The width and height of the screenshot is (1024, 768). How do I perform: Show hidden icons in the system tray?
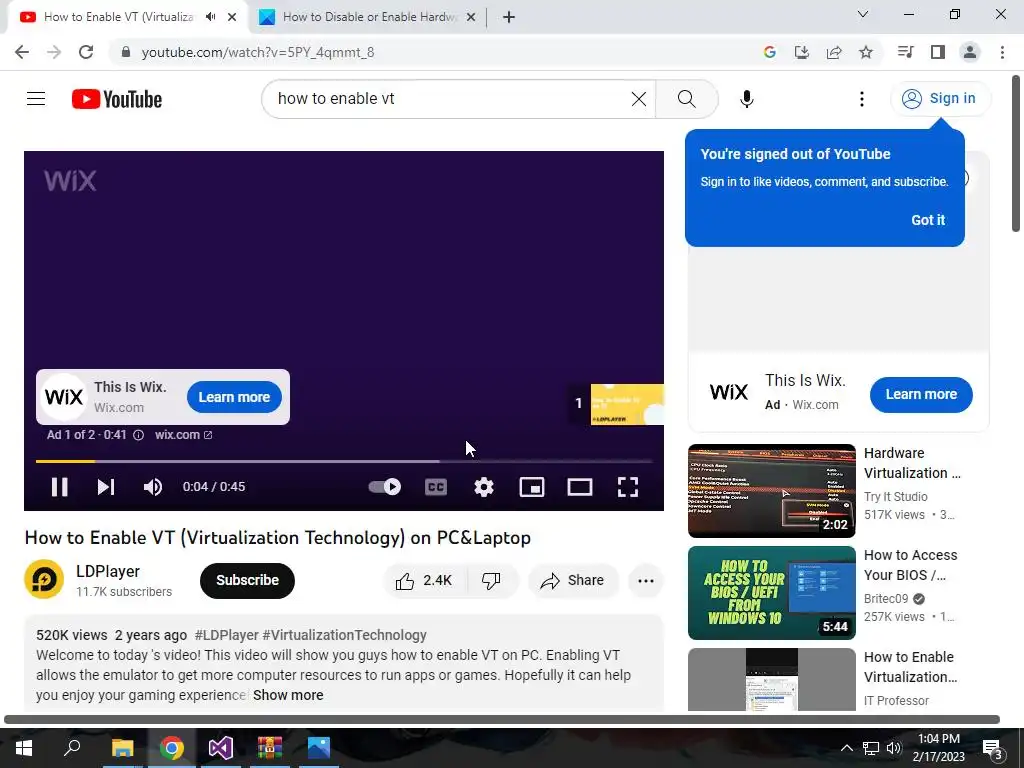pyautogui.click(x=846, y=748)
